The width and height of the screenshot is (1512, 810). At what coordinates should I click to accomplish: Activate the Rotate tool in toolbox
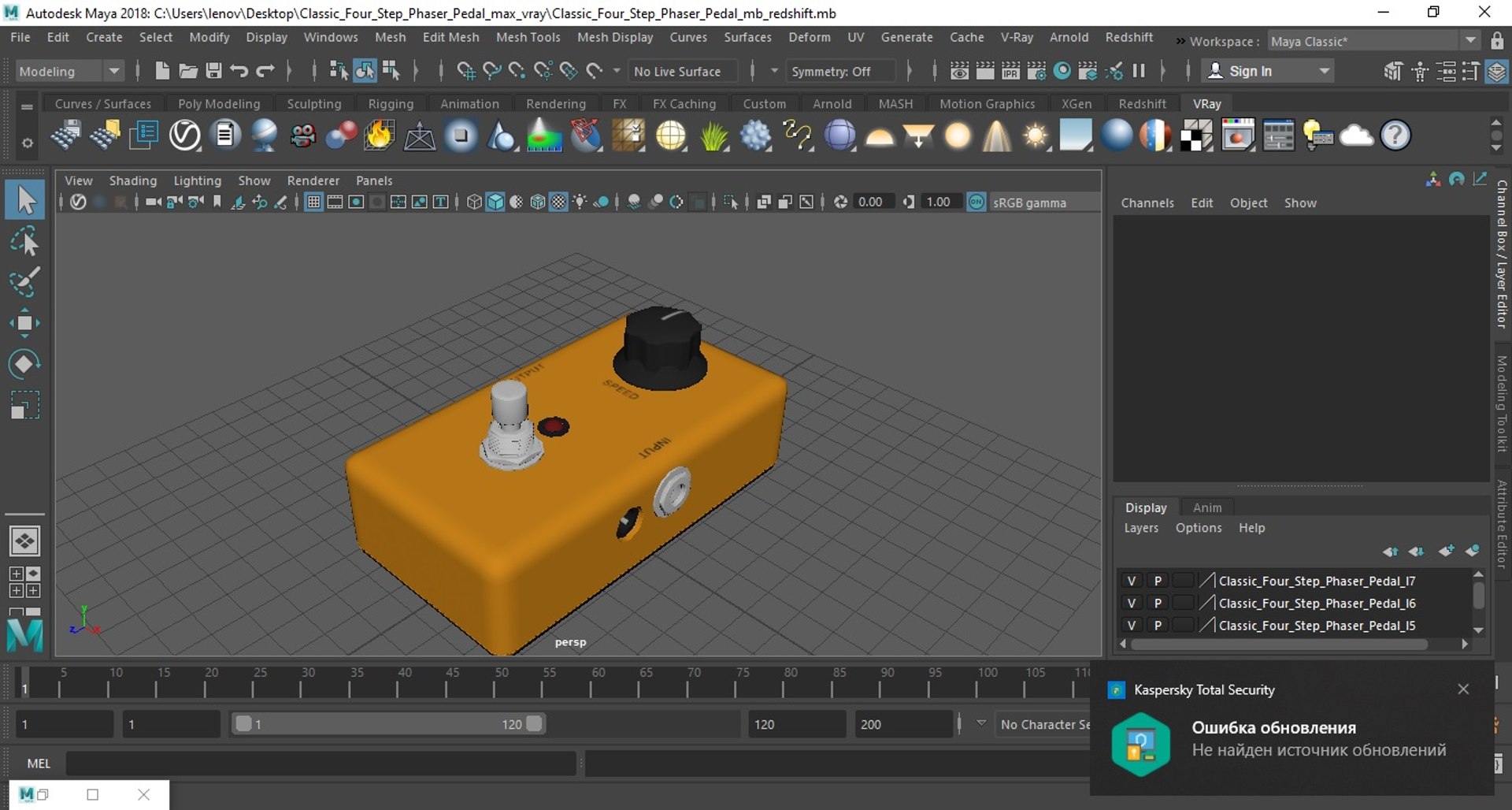[x=25, y=364]
